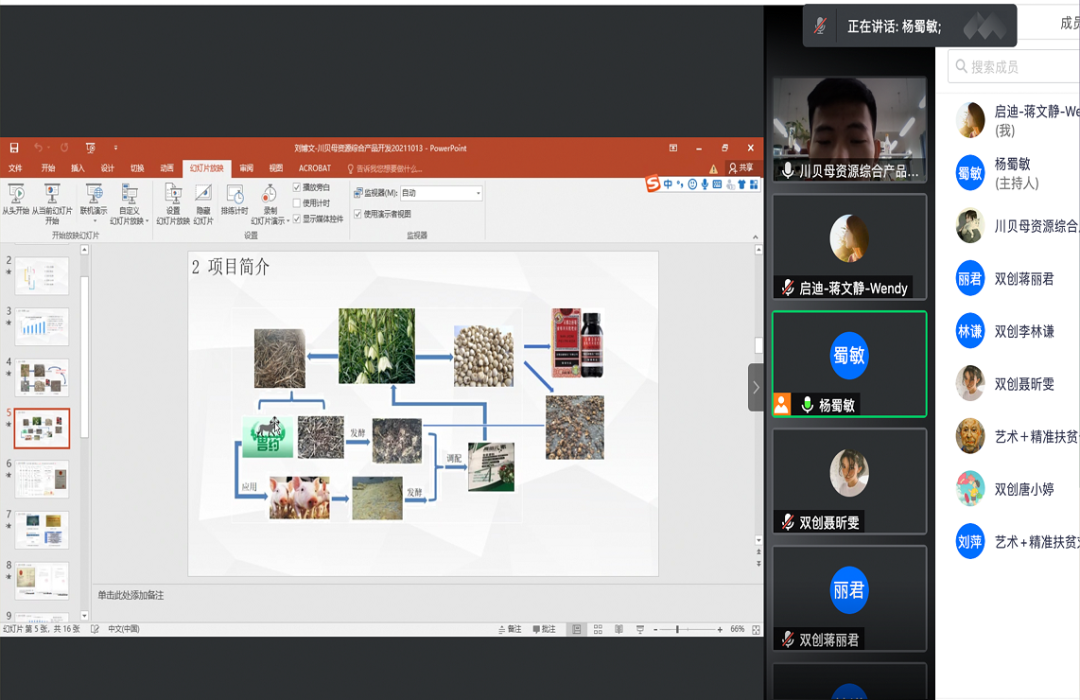1080x700 pixels.
Task: Select slide 6 thumbnail
Action: [42, 479]
